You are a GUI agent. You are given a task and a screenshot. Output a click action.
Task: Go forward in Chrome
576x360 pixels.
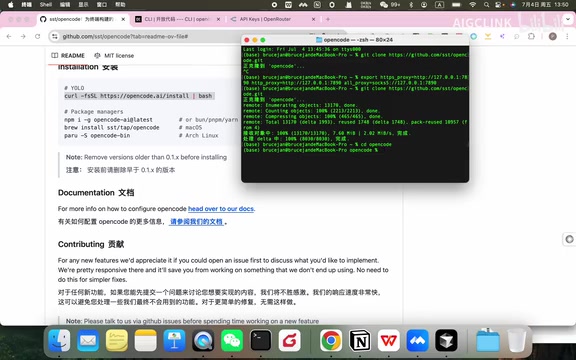23,36
